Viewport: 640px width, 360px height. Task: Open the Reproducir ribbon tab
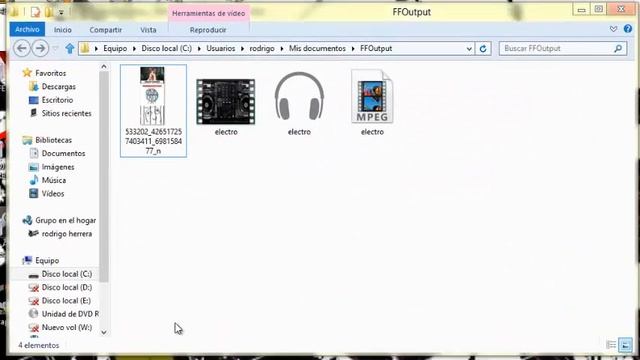[208, 30]
